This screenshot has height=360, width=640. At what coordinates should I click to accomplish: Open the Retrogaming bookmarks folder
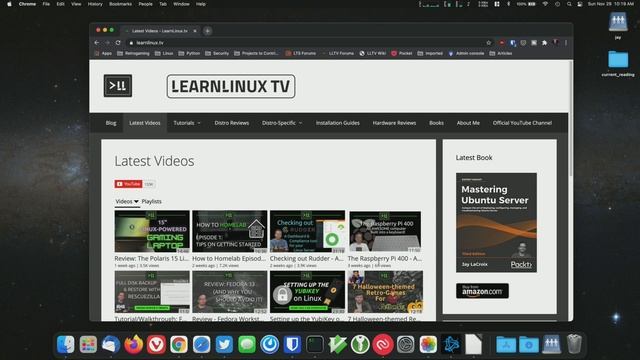pyautogui.click(x=133, y=53)
